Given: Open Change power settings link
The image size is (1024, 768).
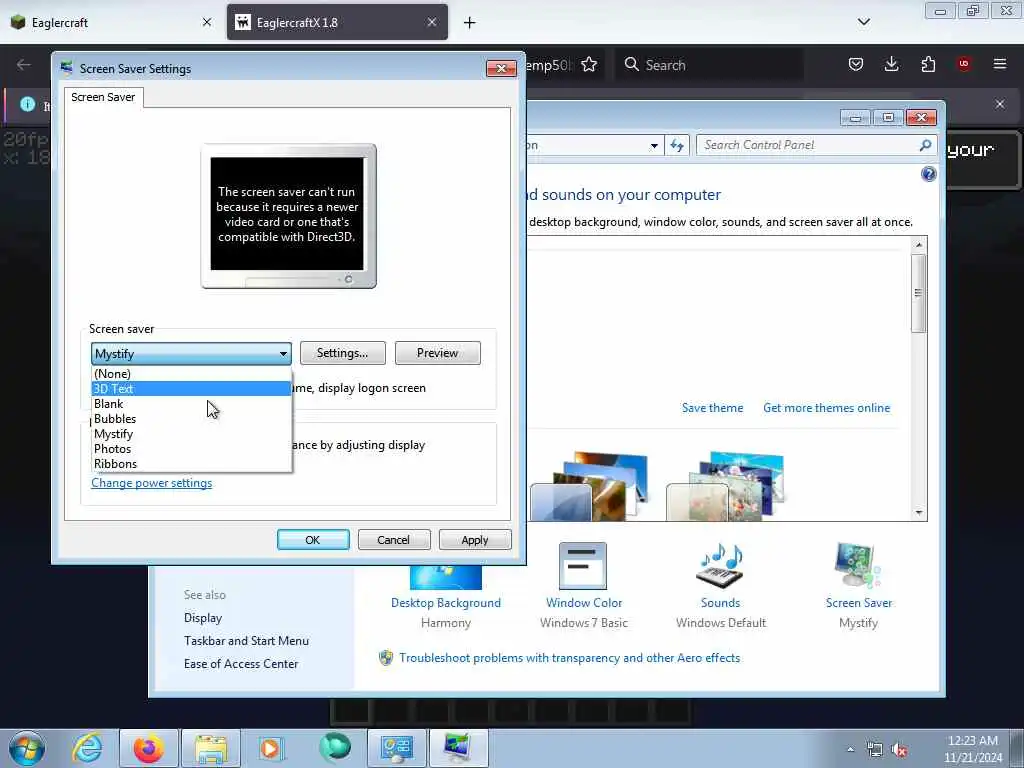Looking at the screenshot, I should [x=152, y=483].
